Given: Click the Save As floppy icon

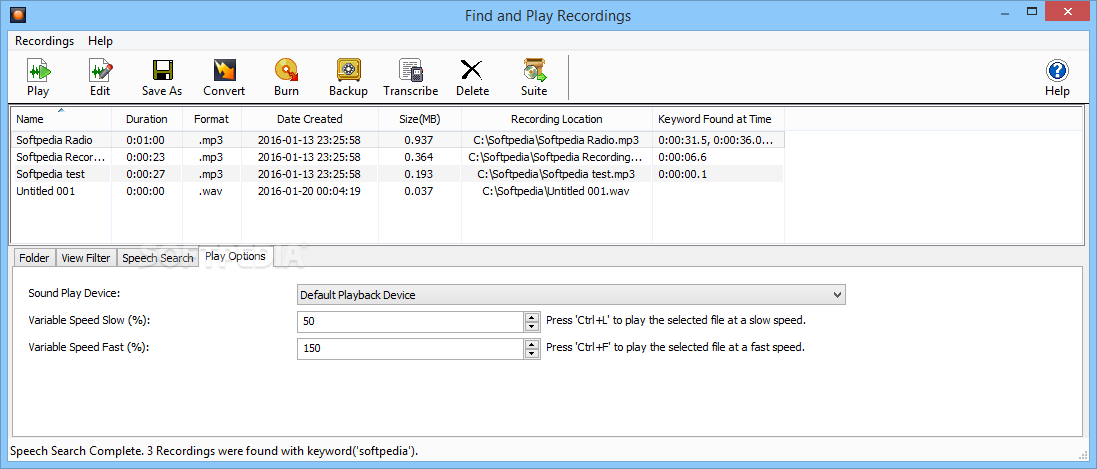Looking at the screenshot, I should 162,77.
